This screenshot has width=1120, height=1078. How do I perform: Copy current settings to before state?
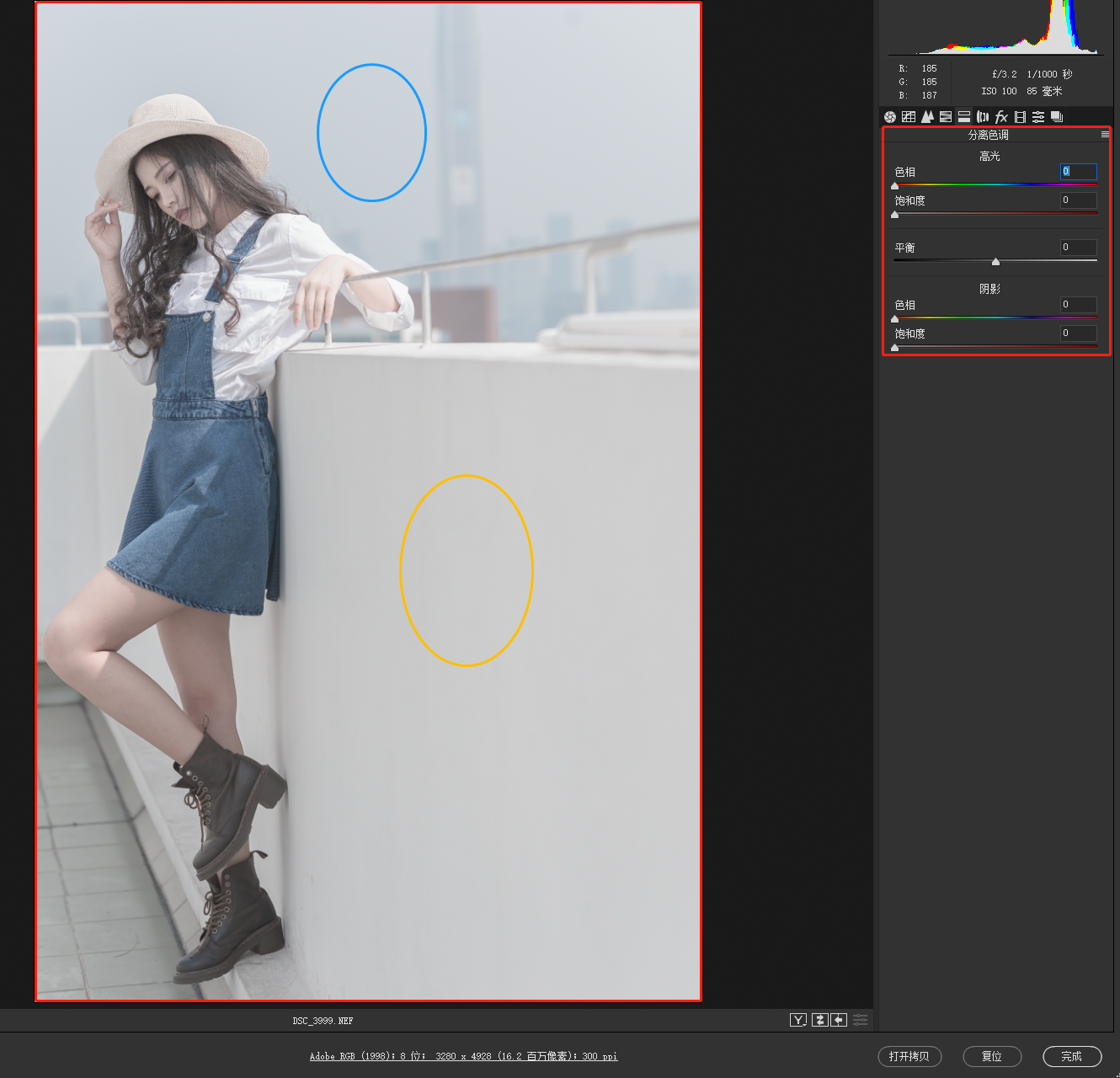[839, 1020]
